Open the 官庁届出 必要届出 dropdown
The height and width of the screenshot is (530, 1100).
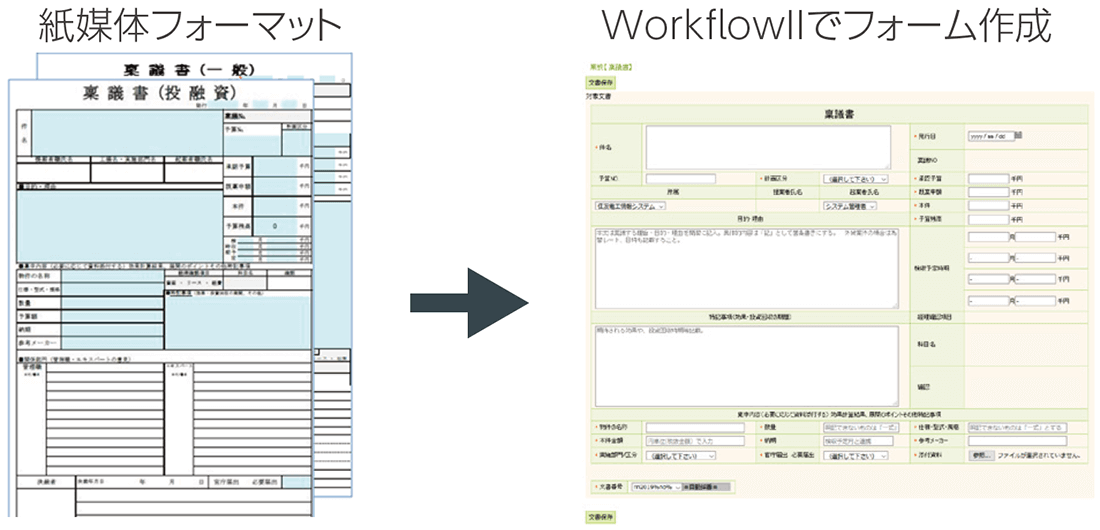pyautogui.click(x=856, y=456)
